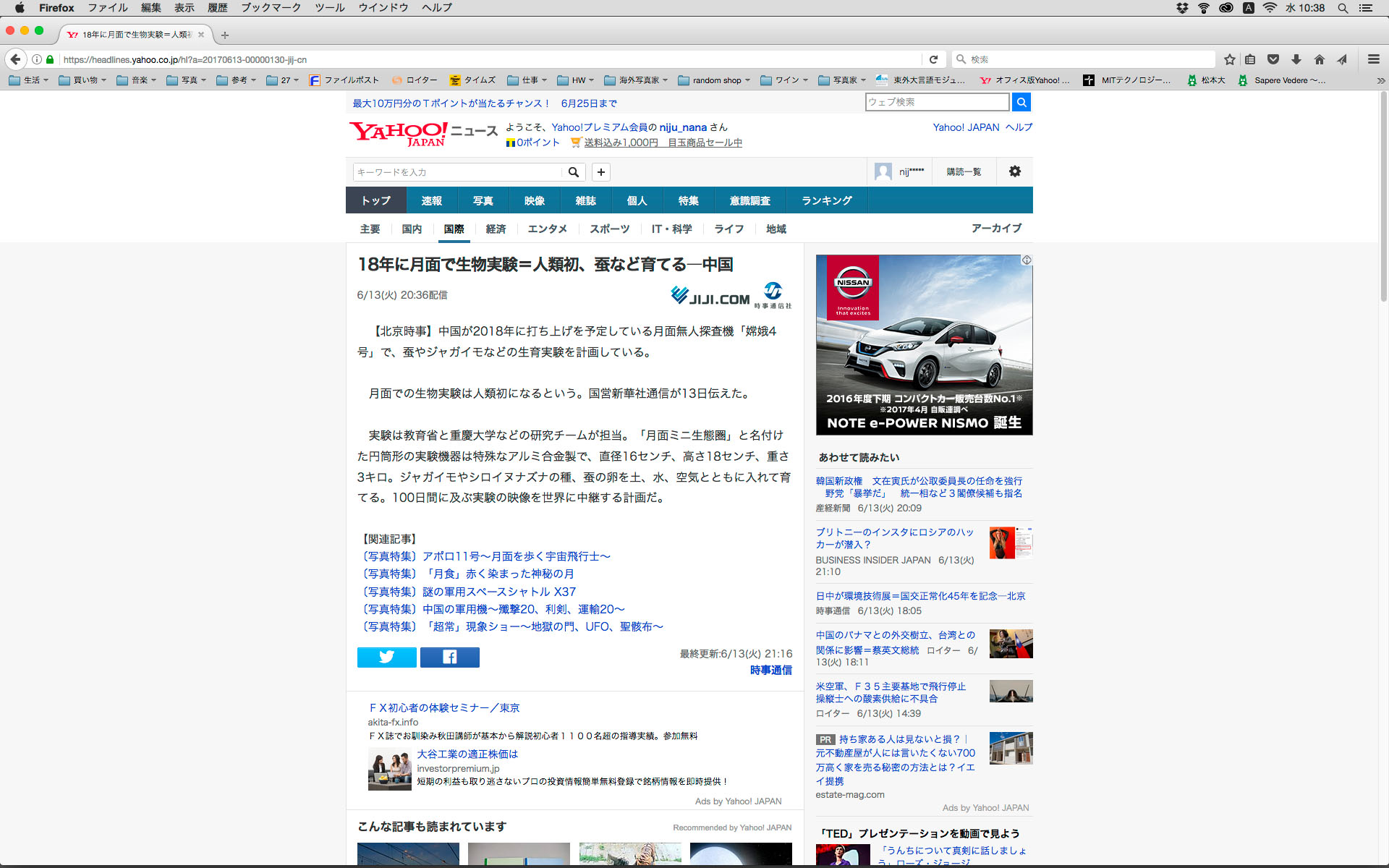The image size is (1389, 868).
Task: Click the plus button beside keyword search
Action: click(600, 171)
